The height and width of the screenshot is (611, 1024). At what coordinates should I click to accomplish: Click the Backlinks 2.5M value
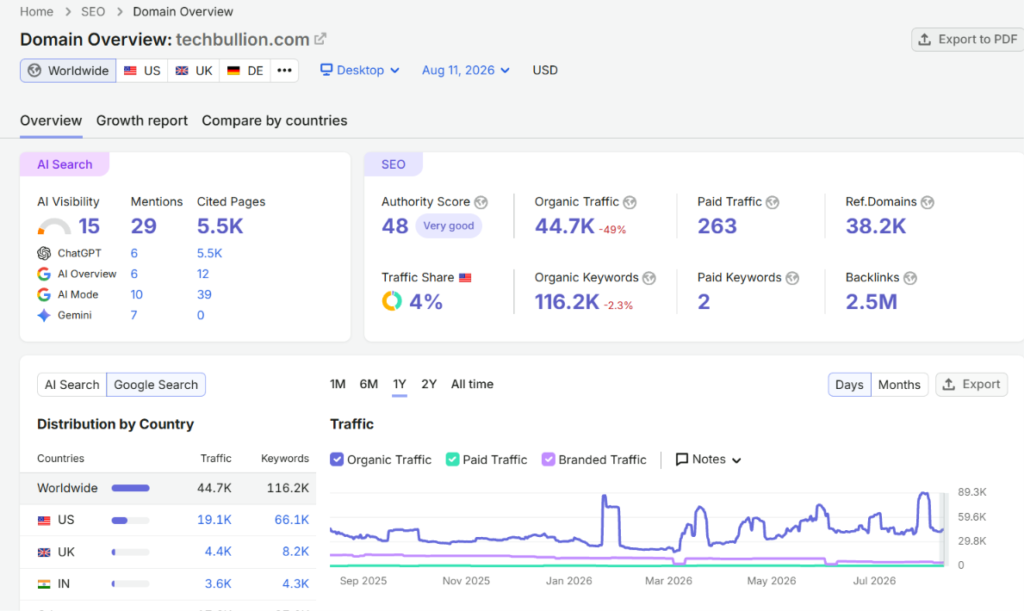(x=872, y=302)
